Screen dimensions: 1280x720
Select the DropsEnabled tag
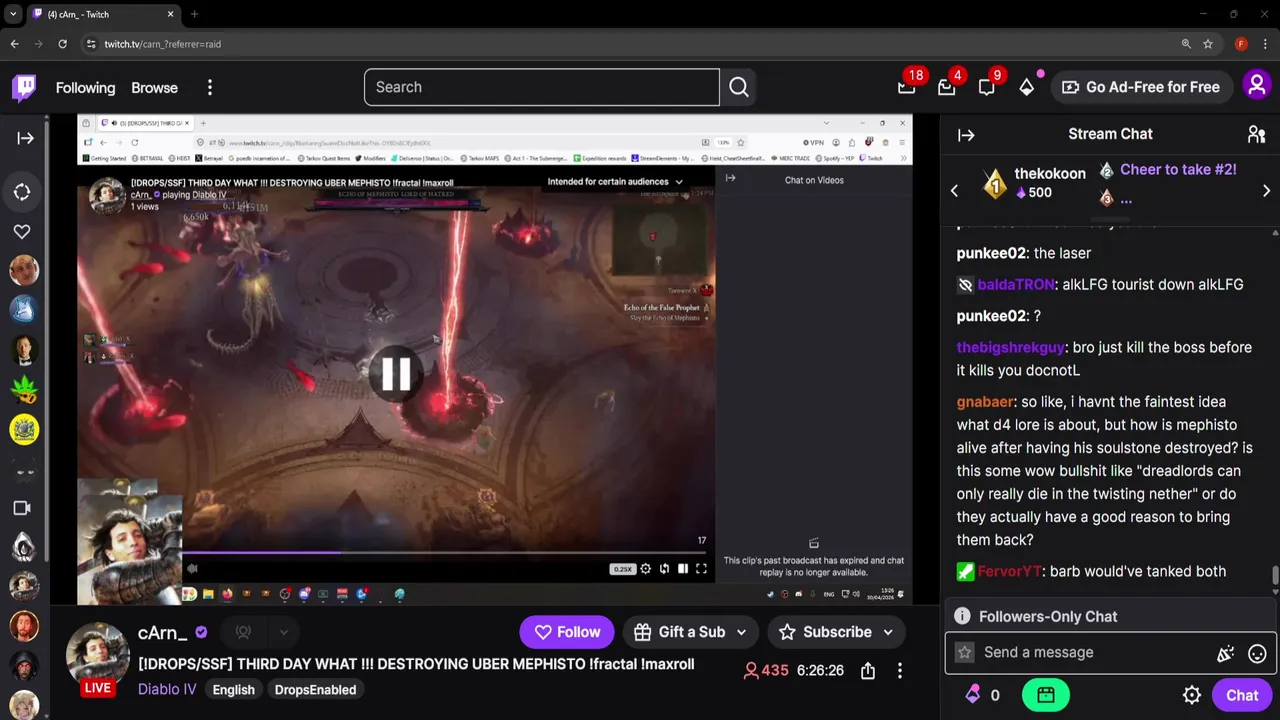(315, 689)
